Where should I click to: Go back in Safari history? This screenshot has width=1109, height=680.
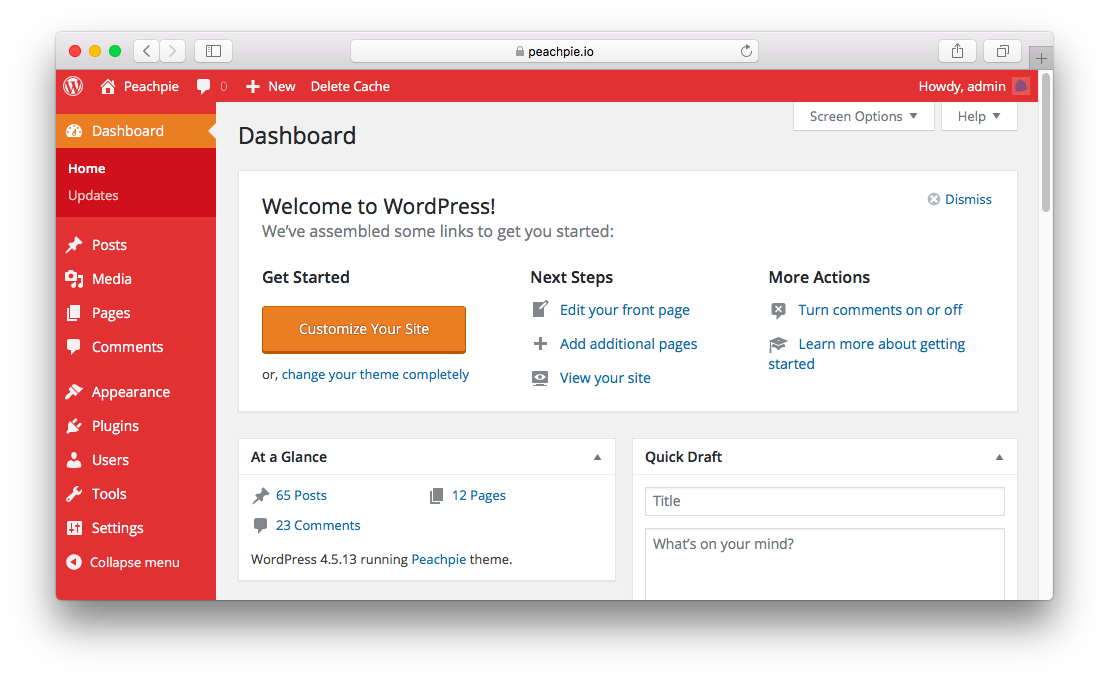pyautogui.click(x=146, y=51)
